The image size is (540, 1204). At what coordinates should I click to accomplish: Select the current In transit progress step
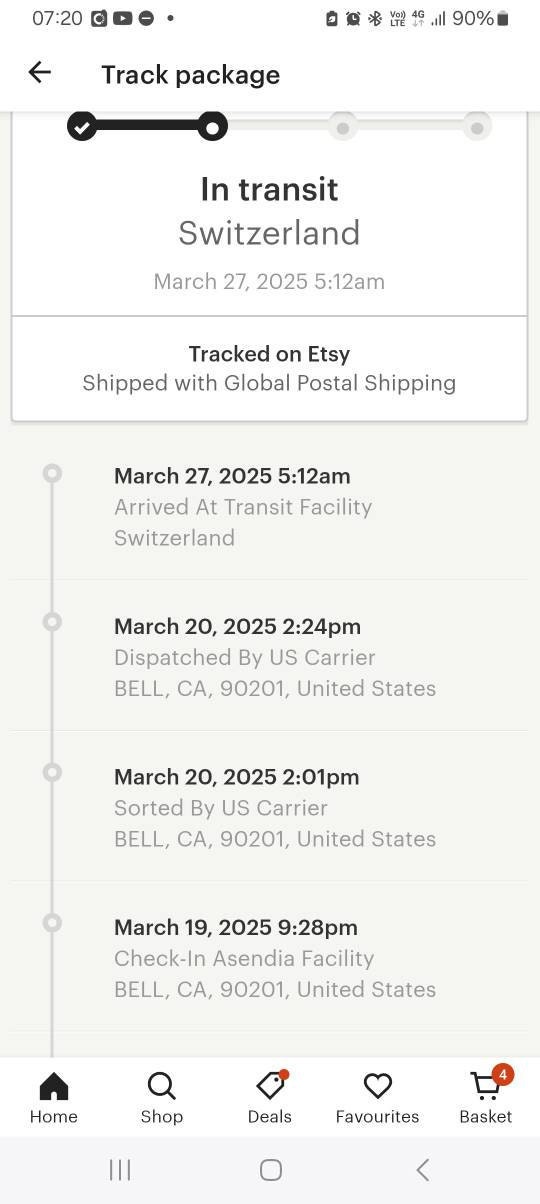pyautogui.click(x=210, y=127)
